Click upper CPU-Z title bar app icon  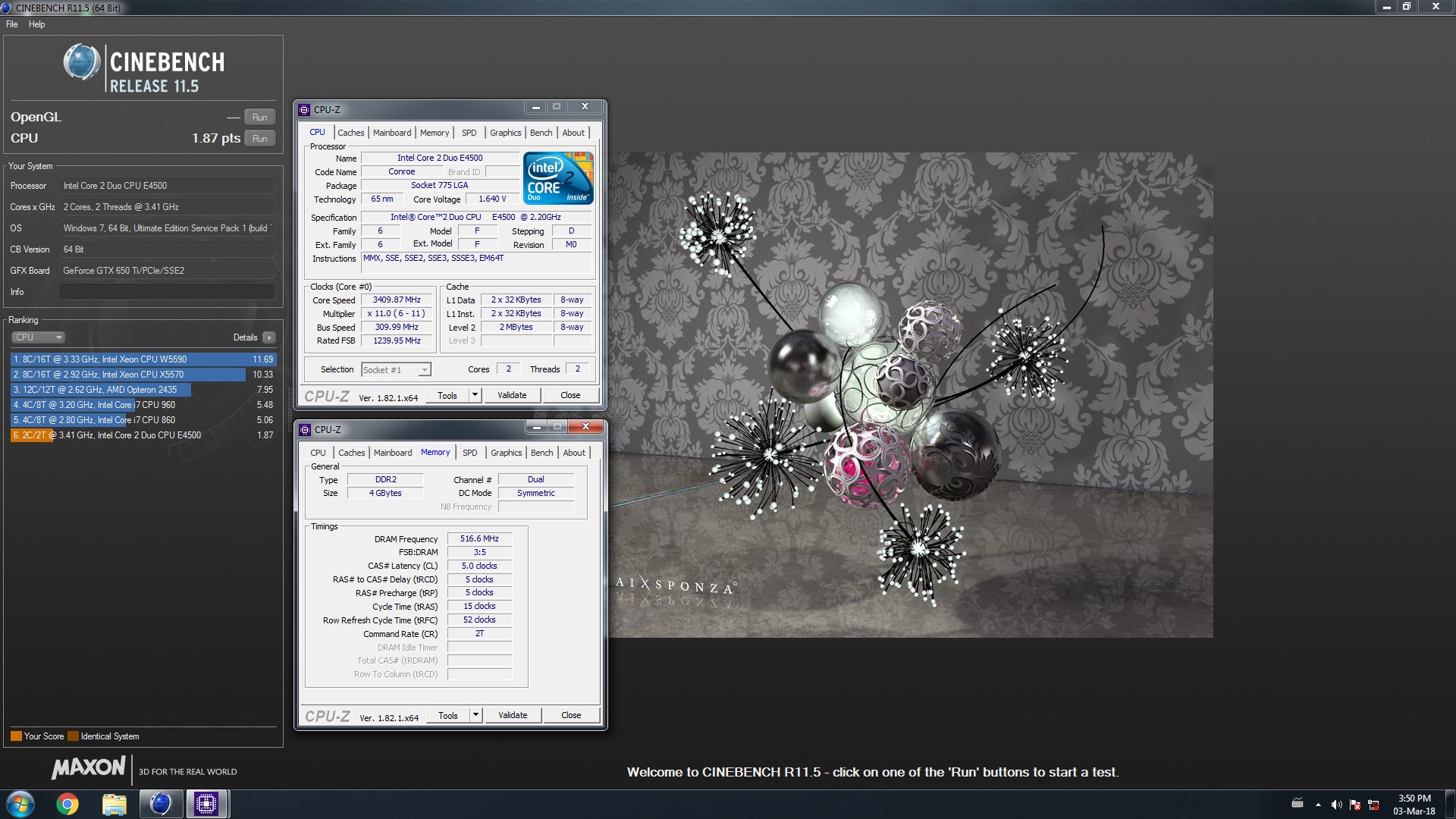tap(304, 109)
